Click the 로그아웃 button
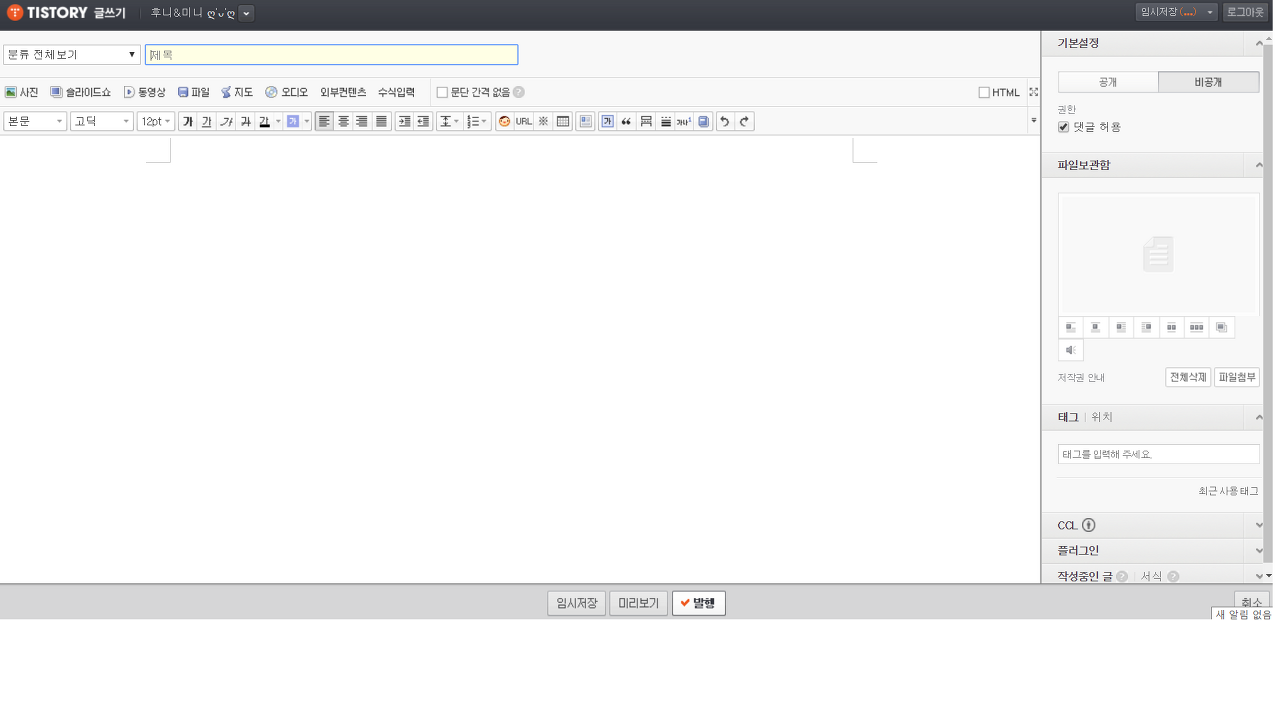The width and height of the screenshot is (1280, 720). pyautogui.click(x=1245, y=12)
